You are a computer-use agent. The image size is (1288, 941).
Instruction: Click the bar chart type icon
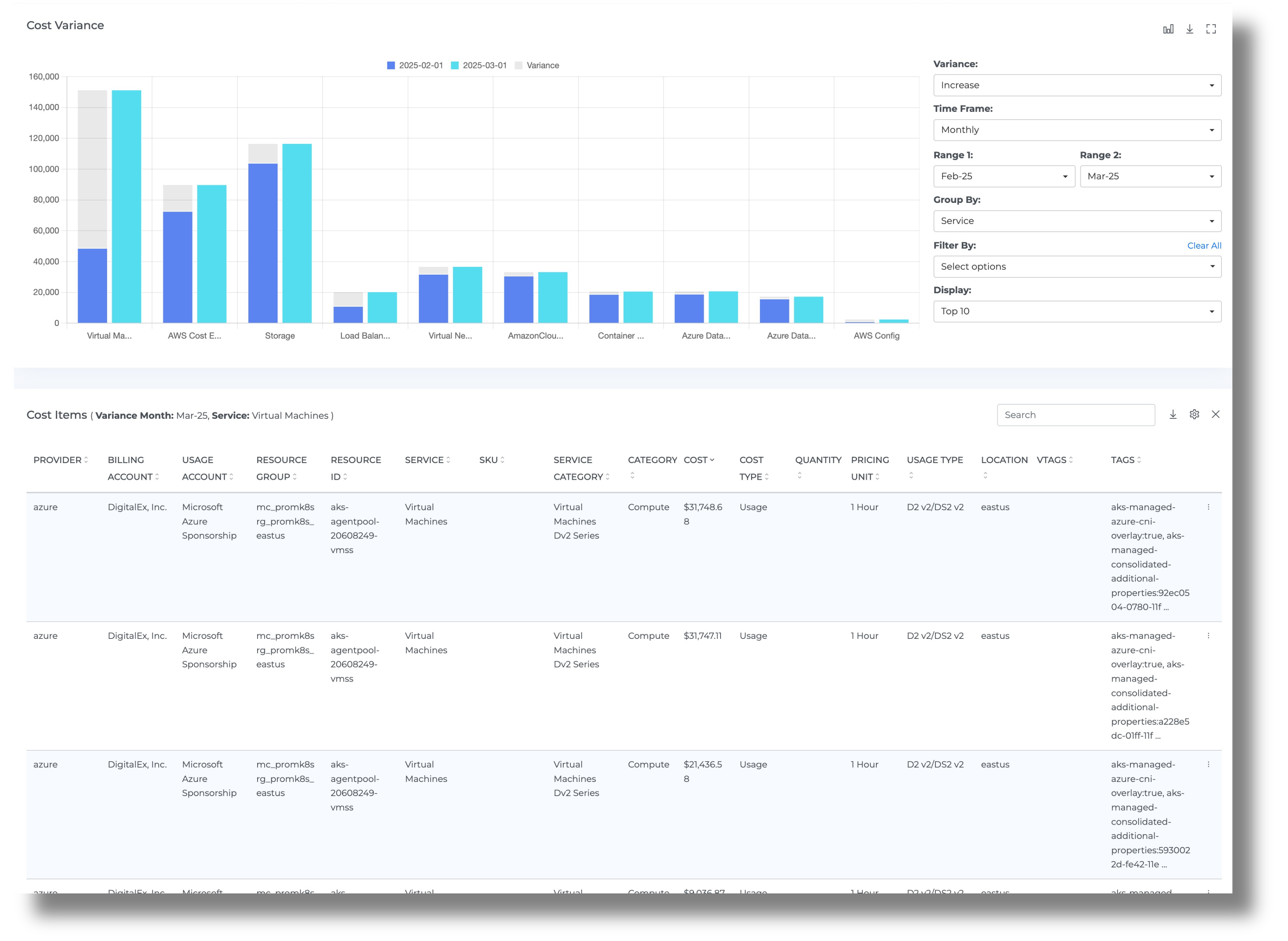pos(1168,29)
